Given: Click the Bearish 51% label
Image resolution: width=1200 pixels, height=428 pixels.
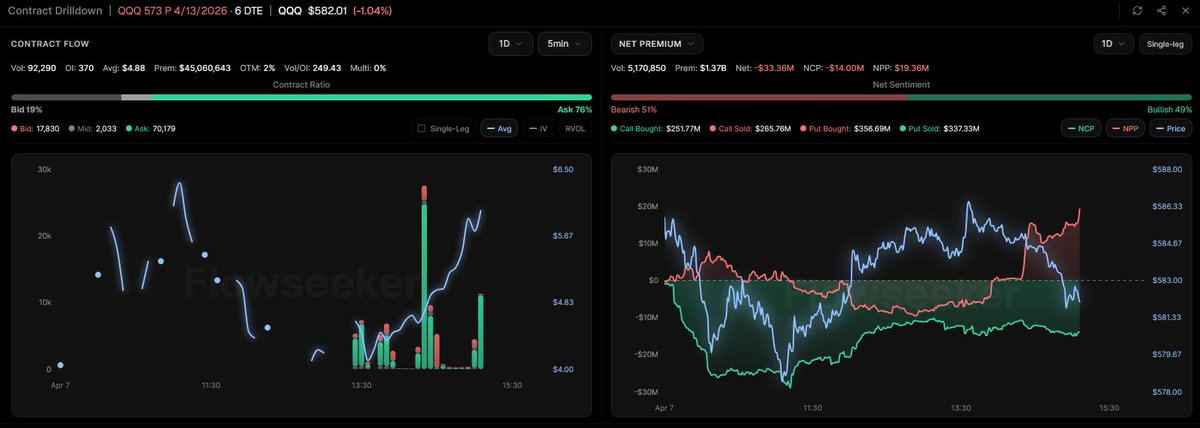Looking at the screenshot, I should click(x=634, y=109).
